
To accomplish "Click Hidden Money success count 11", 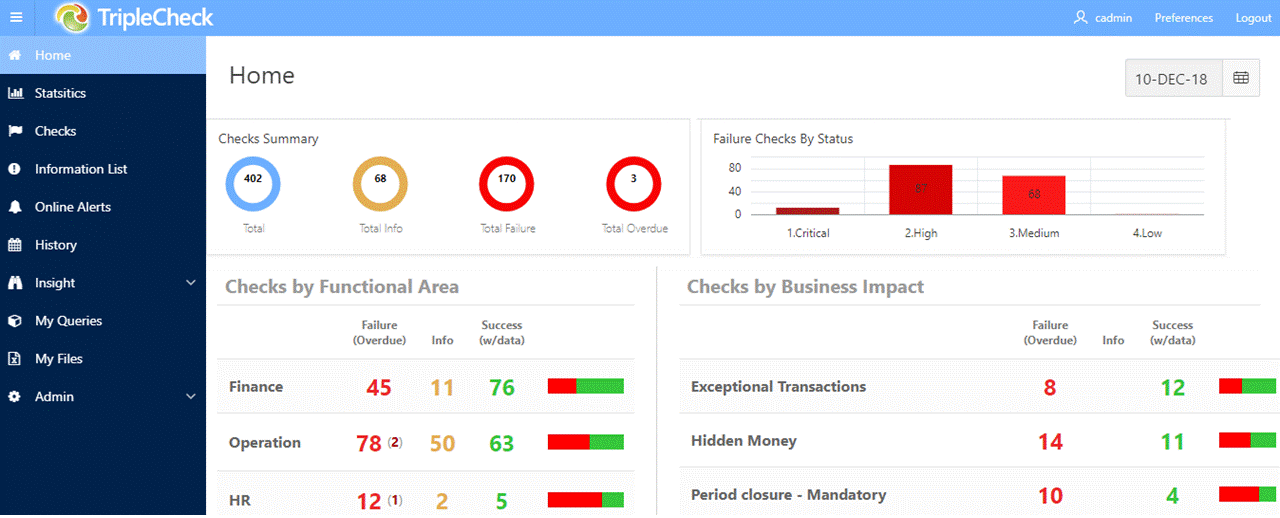I will [x=1173, y=441].
